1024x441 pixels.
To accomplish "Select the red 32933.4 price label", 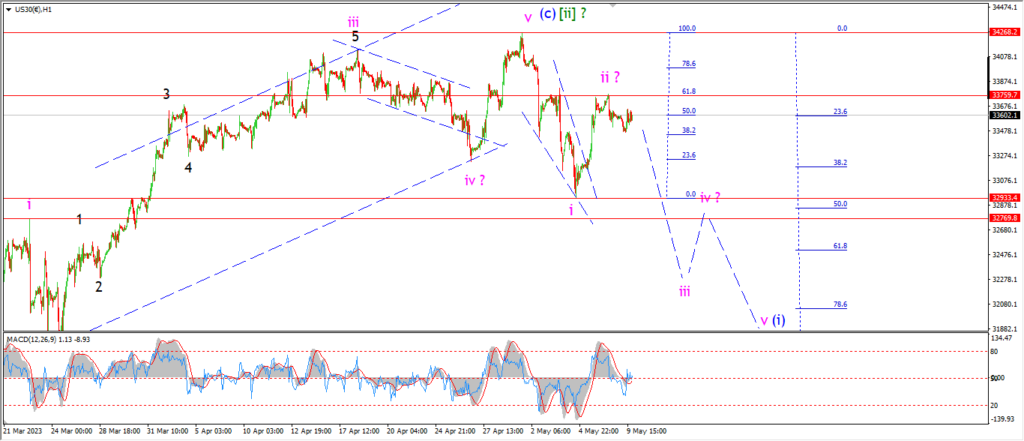I will point(1004,197).
